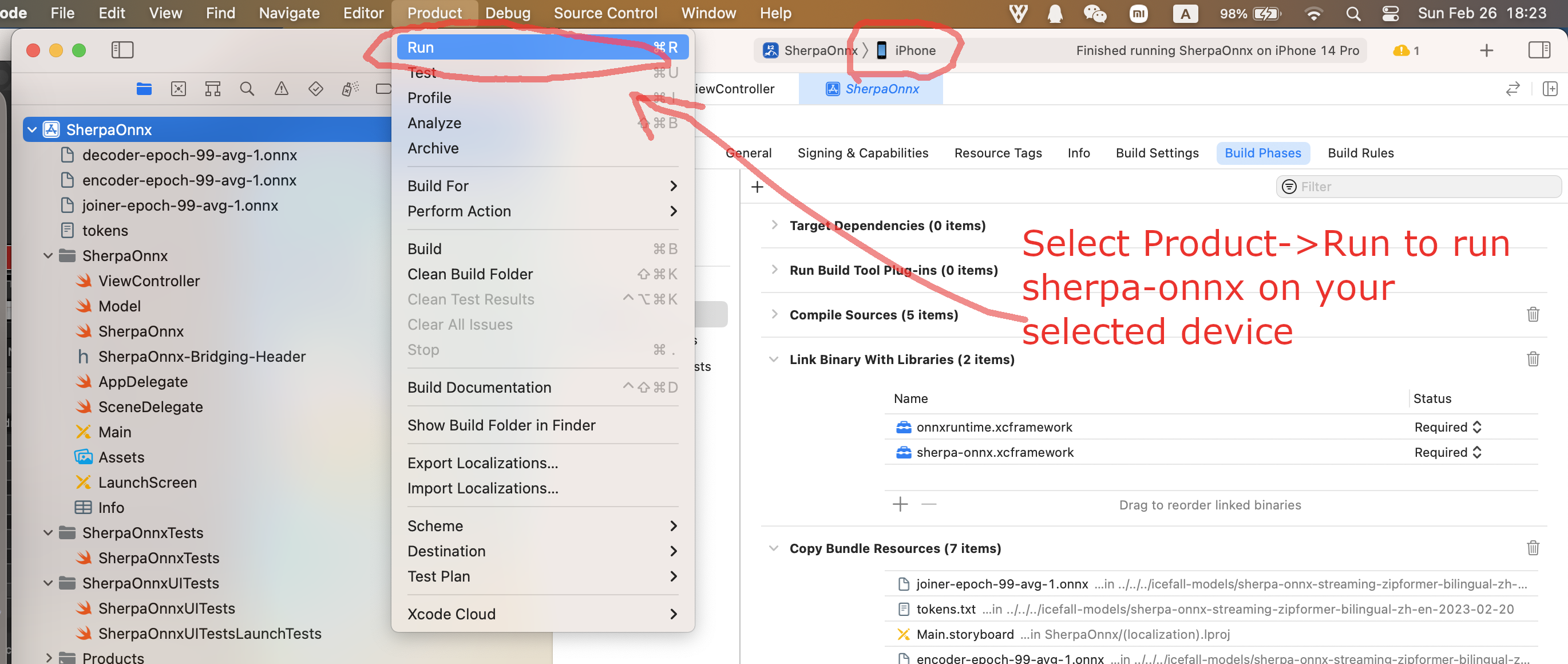Click the build phases Filter field

point(1418,187)
